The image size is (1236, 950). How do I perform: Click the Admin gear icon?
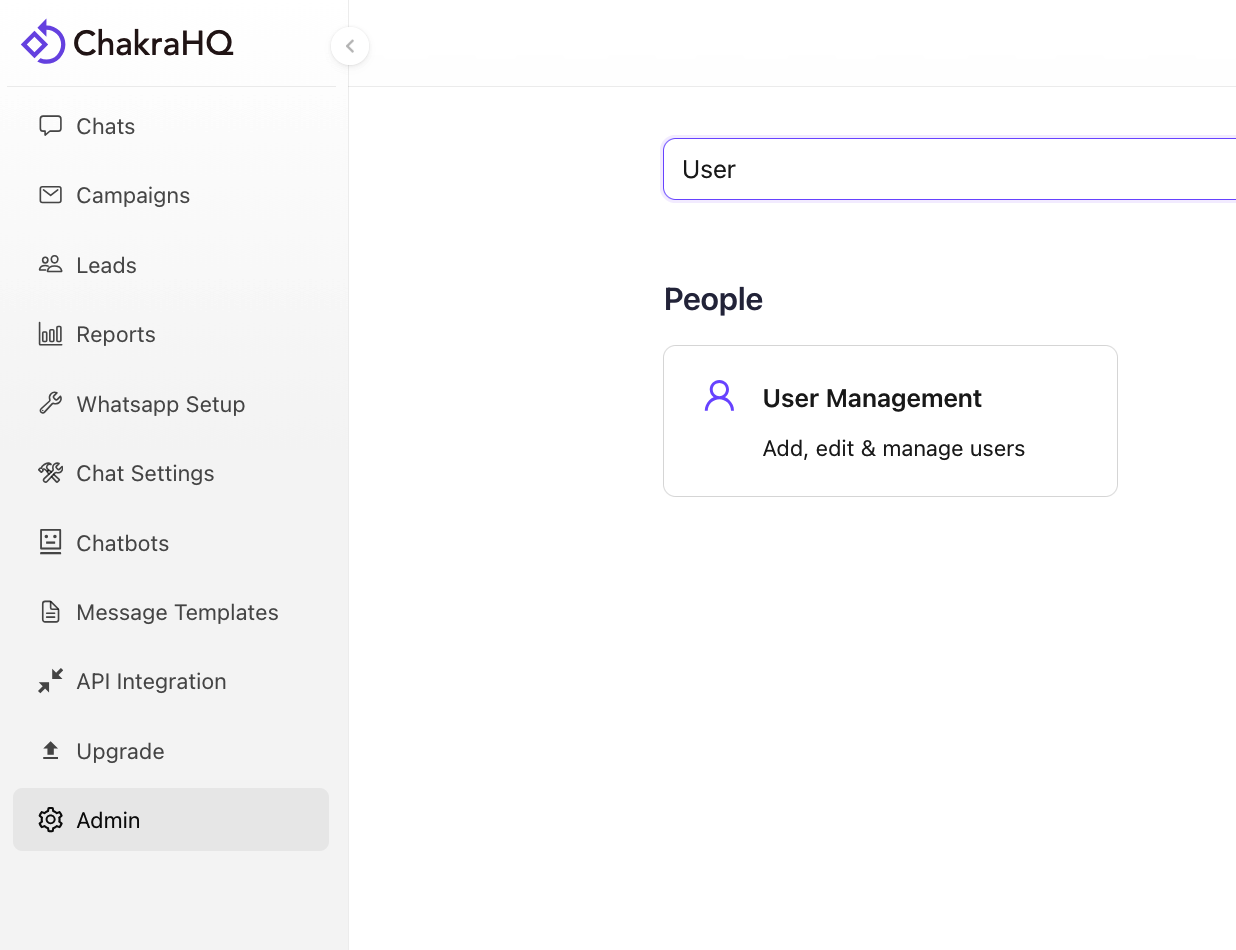coord(51,819)
